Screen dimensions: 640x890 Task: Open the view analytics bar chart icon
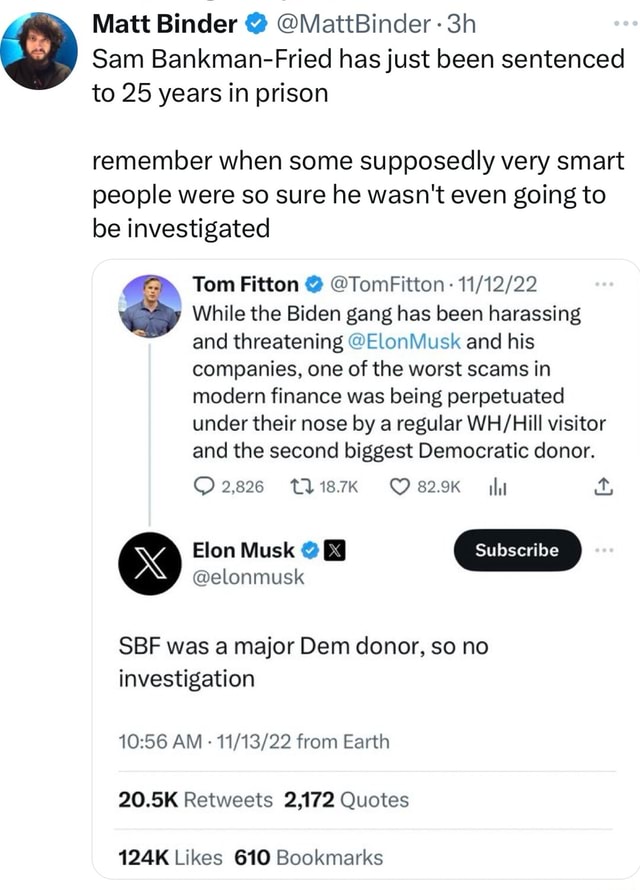[494, 487]
